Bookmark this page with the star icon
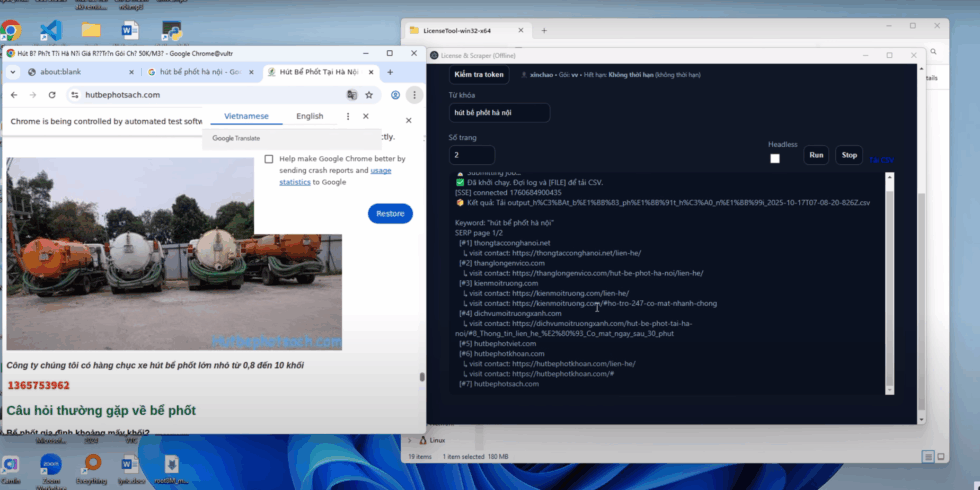This screenshot has width=980, height=490. pyautogui.click(x=369, y=95)
